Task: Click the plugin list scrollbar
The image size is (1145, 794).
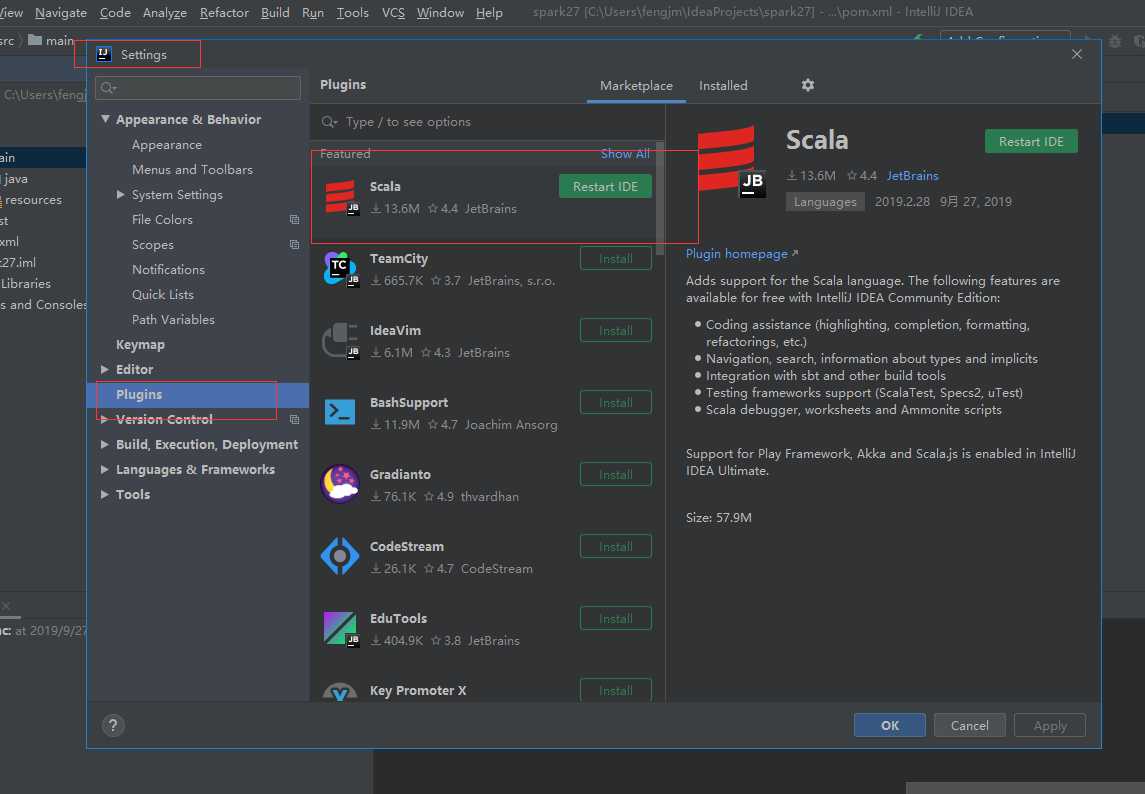Action: pos(659,199)
